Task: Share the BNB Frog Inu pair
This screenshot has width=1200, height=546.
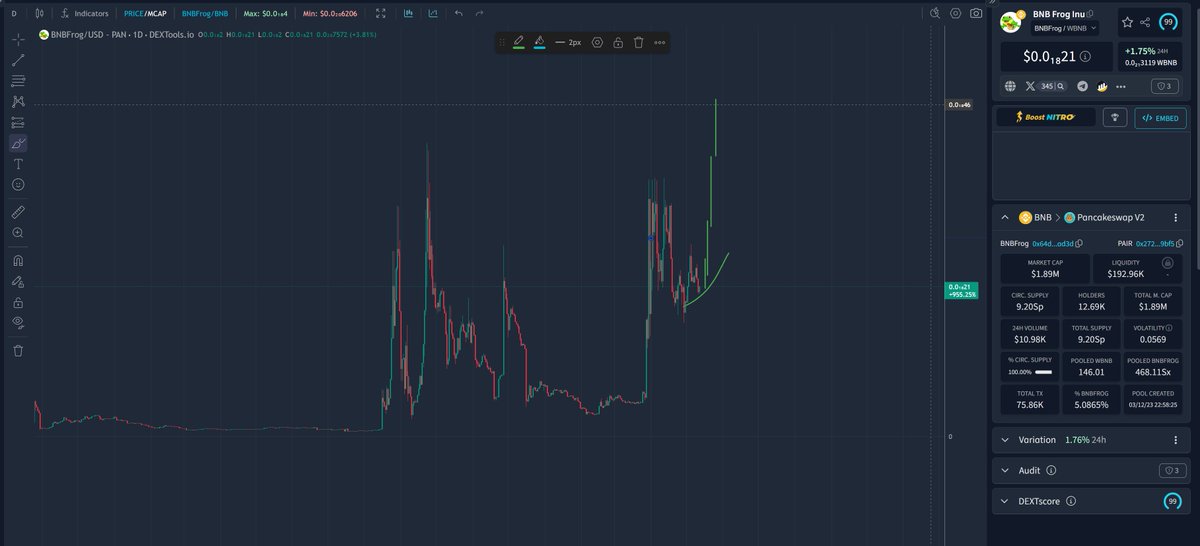Action: tap(1145, 21)
